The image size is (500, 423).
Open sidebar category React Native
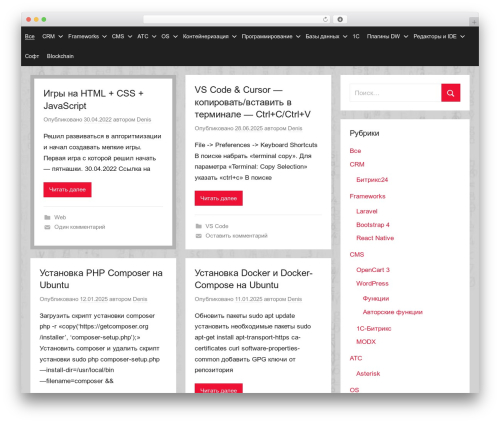click(x=375, y=238)
